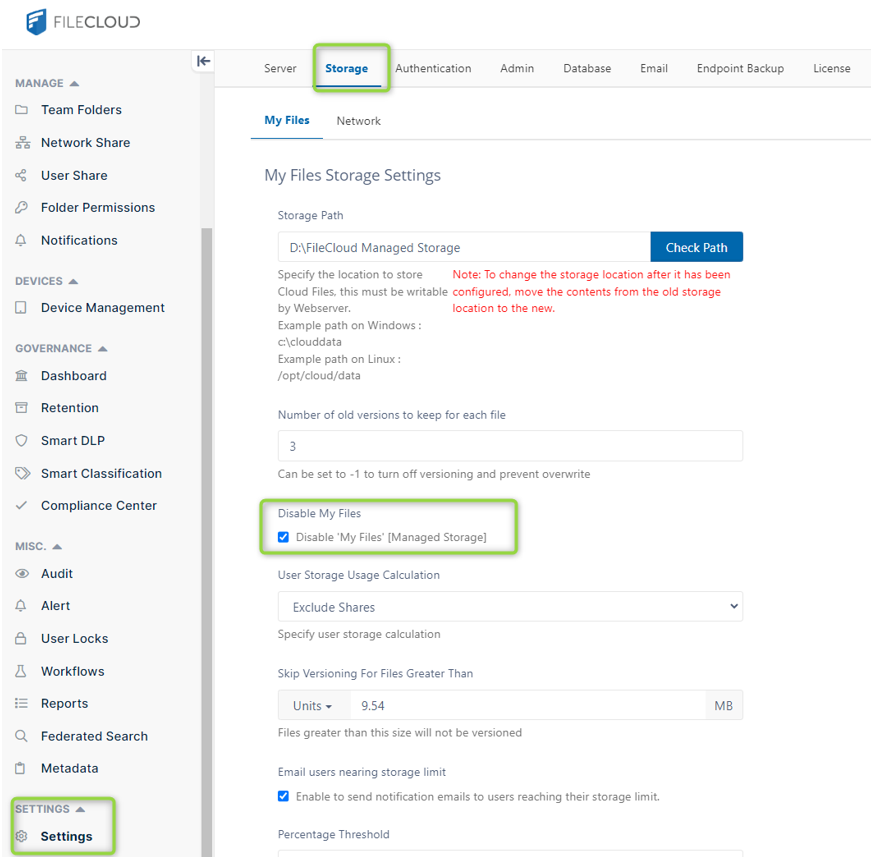This screenshot has width=871, height=857.
Task: Click the Federated Search magnifier icon
Action: pos(21,736)
